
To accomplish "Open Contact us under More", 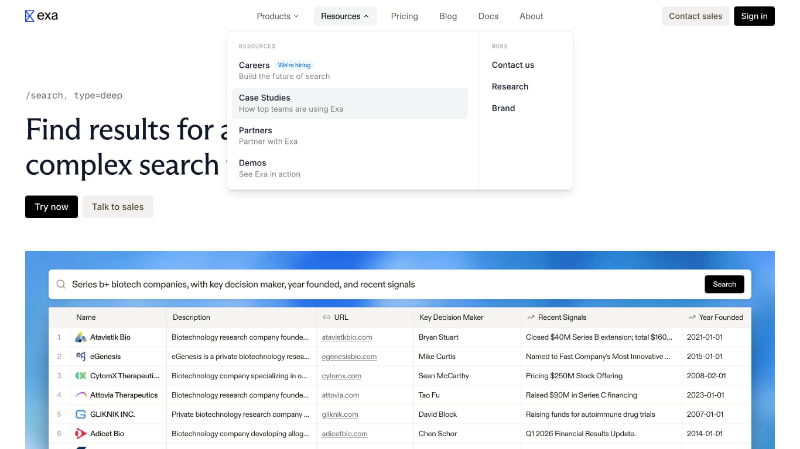I will click(x=513, y=65).
